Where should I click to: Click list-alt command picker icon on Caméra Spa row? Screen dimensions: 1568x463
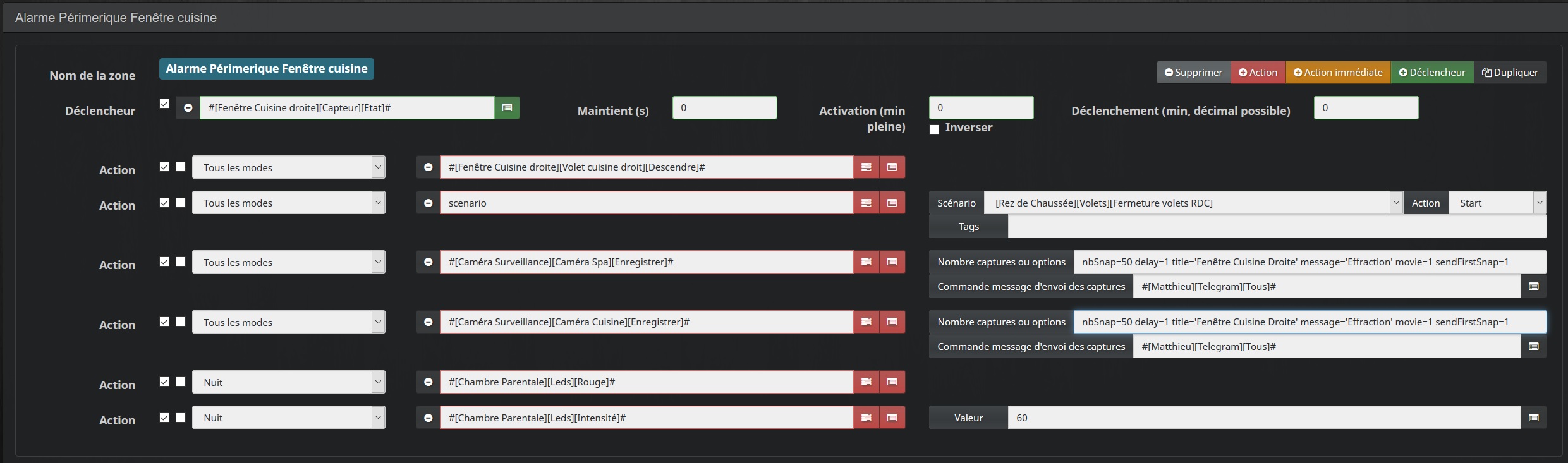892,262
